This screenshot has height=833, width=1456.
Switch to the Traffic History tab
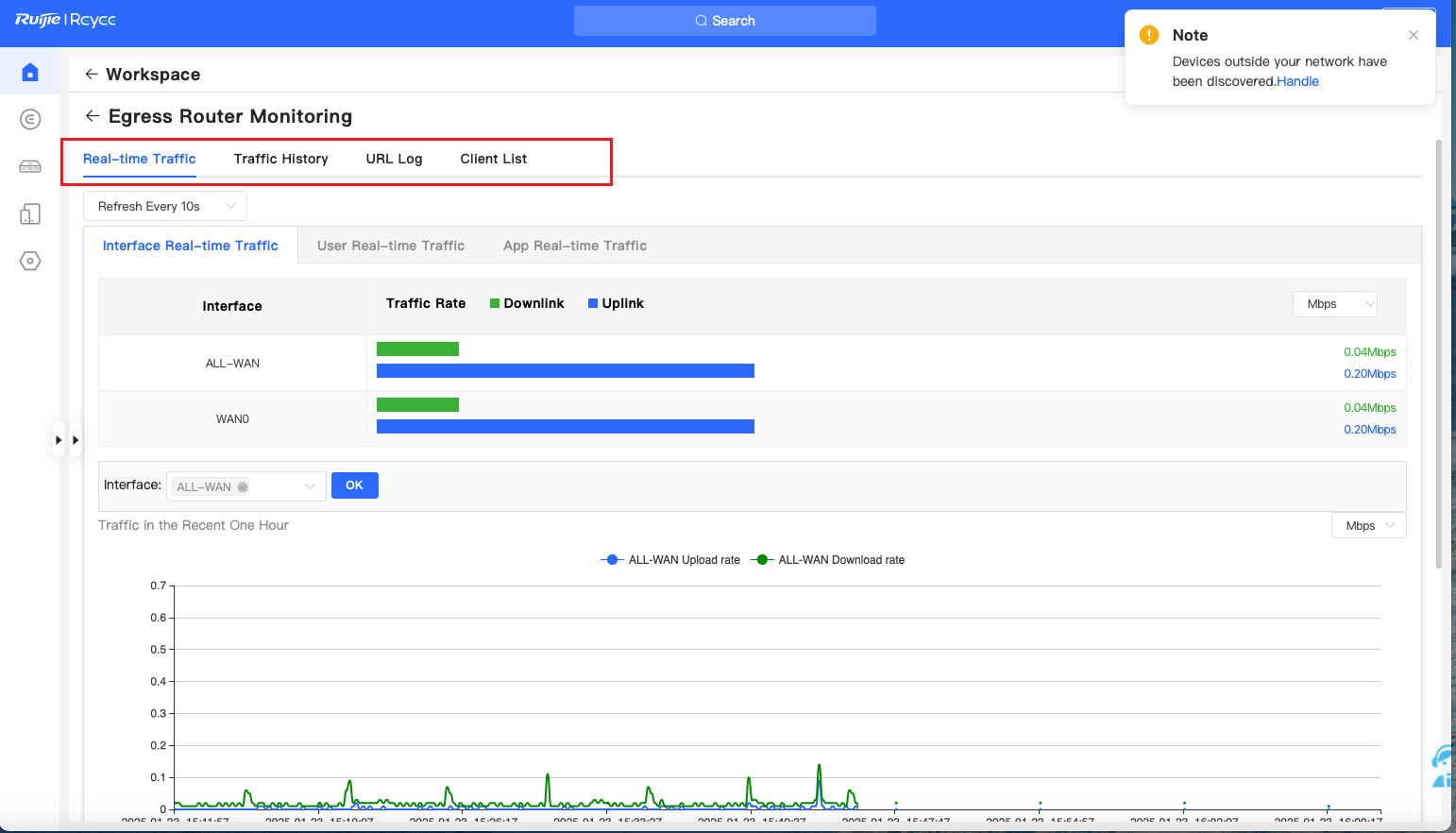280,159
